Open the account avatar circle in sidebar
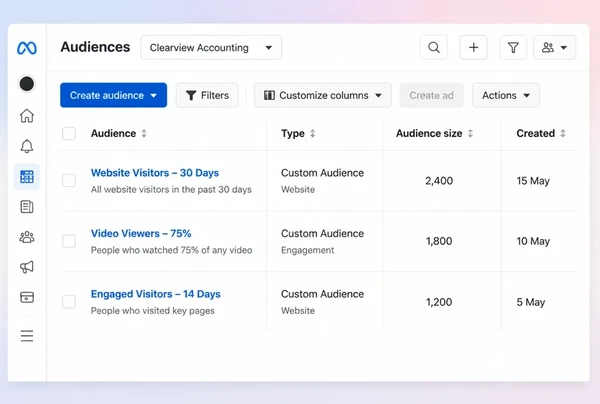The width and height of the screenshot is (600, 404). point(27,84)
